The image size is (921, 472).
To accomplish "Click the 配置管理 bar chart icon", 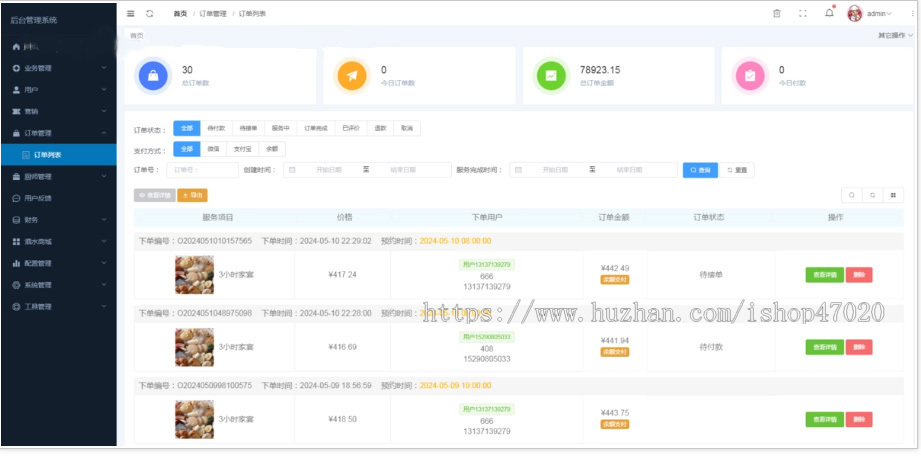I will pos(16,264).
